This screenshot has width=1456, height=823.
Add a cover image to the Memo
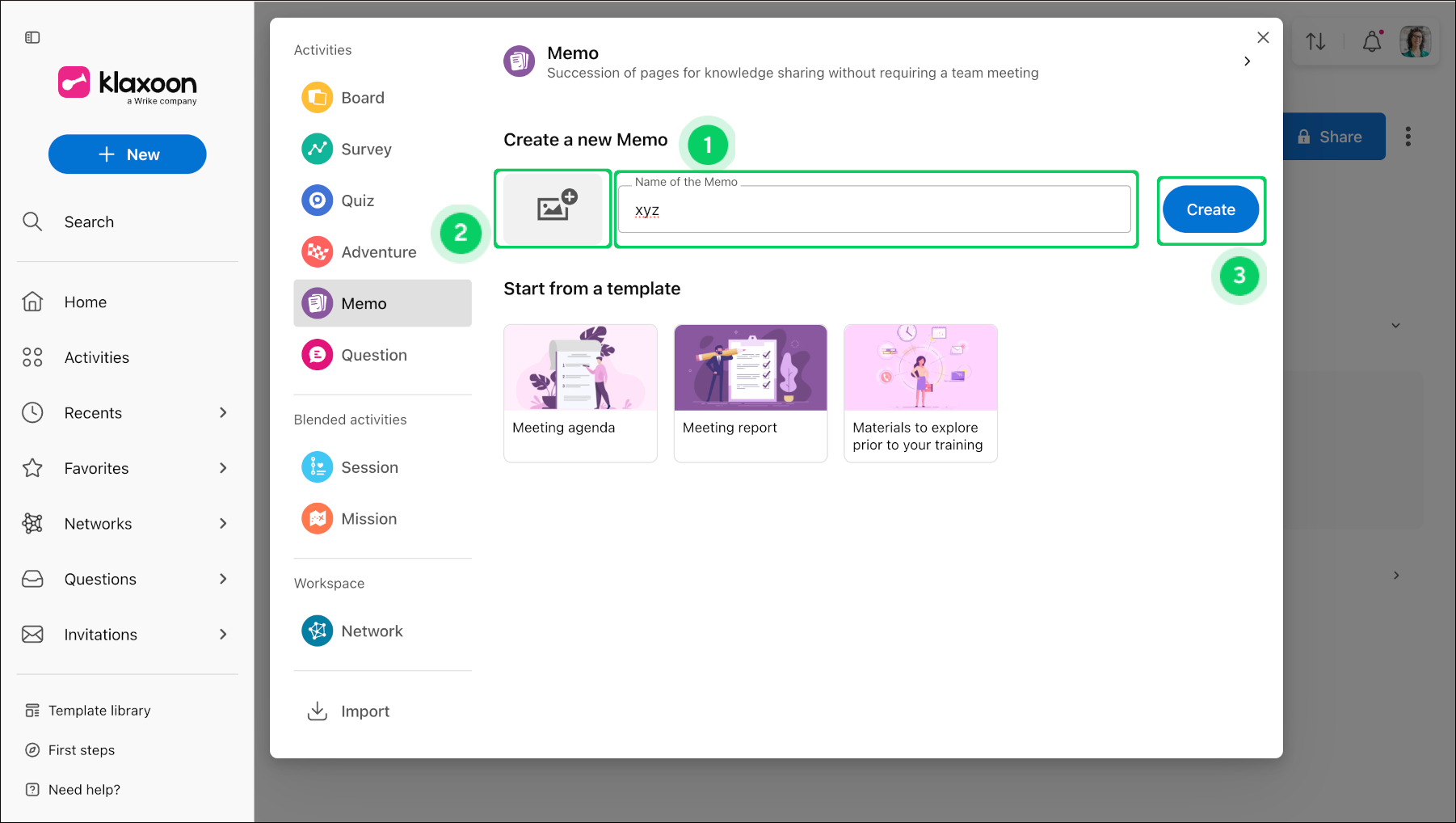coord(553,209)
